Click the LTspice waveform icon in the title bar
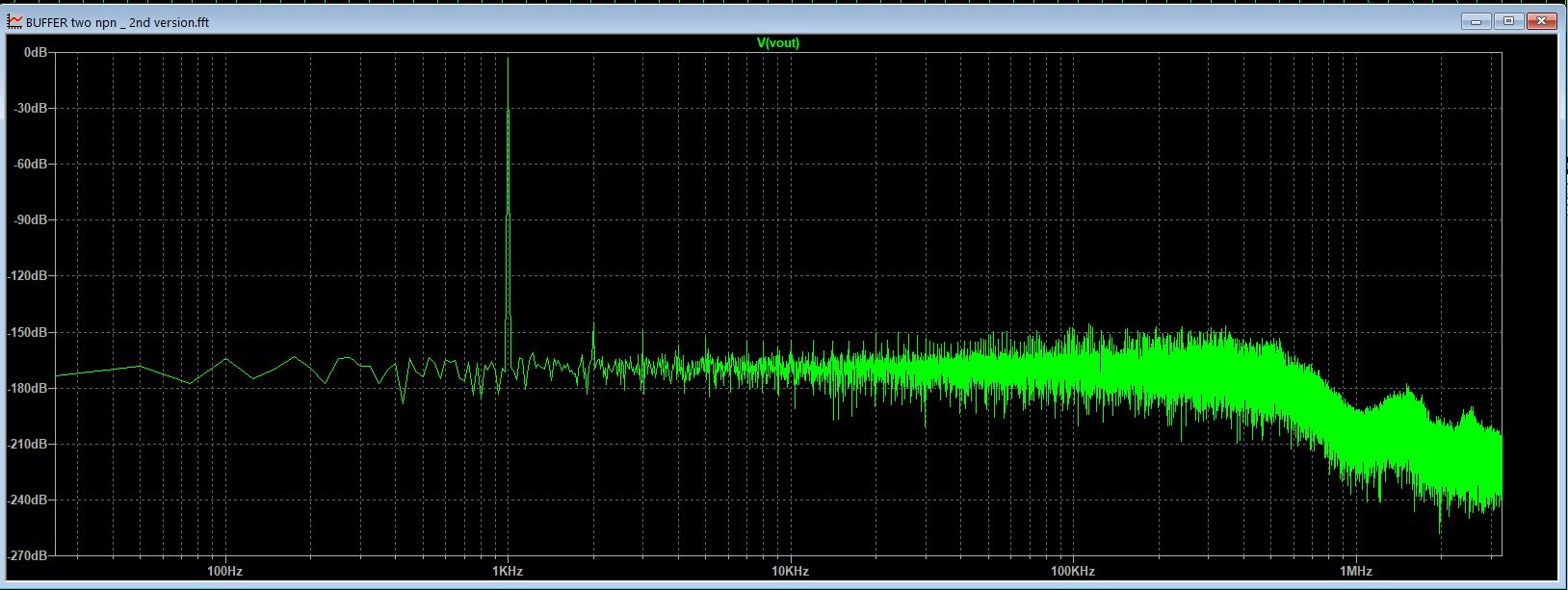 14,22
